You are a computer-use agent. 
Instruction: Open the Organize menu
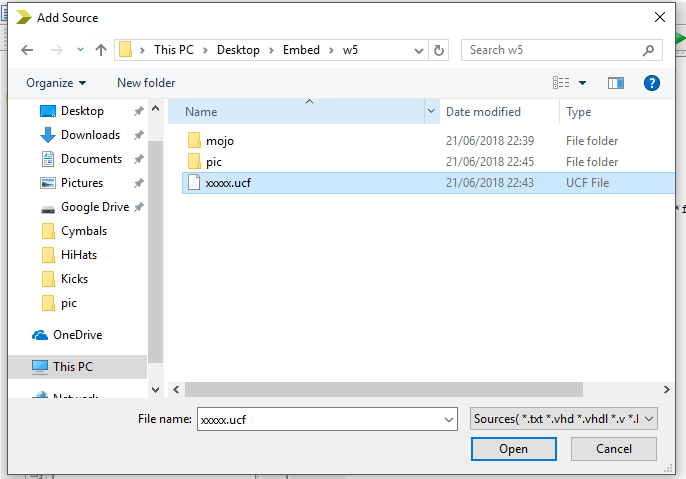pos(56,83)
